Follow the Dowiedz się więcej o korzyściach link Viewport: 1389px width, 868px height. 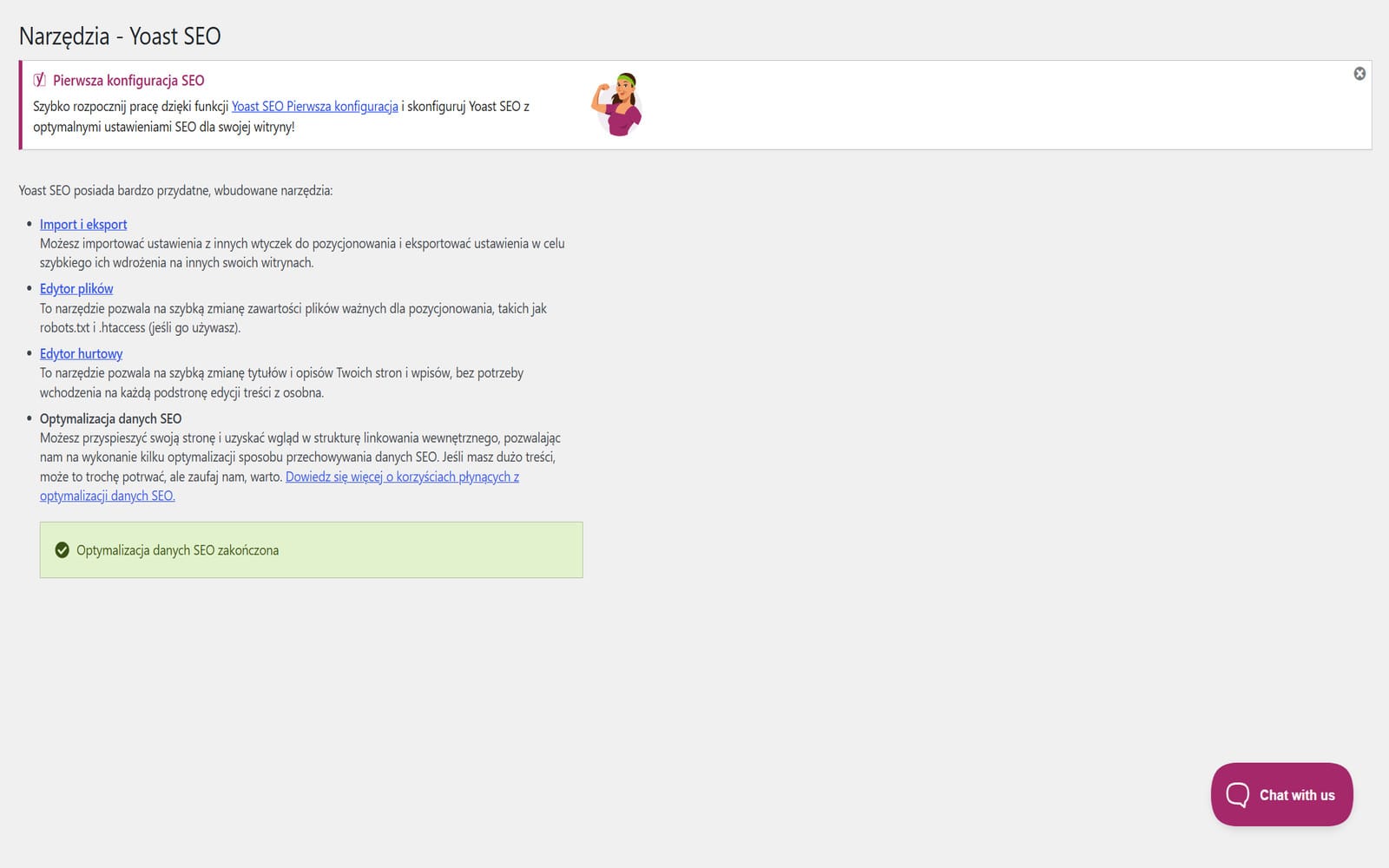(x=280, y=486)
